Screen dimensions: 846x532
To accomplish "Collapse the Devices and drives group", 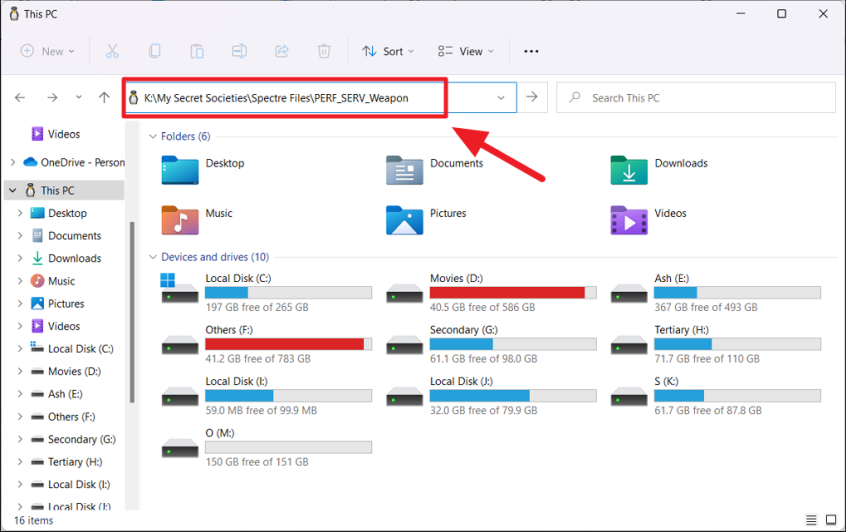I will [153, 257].
